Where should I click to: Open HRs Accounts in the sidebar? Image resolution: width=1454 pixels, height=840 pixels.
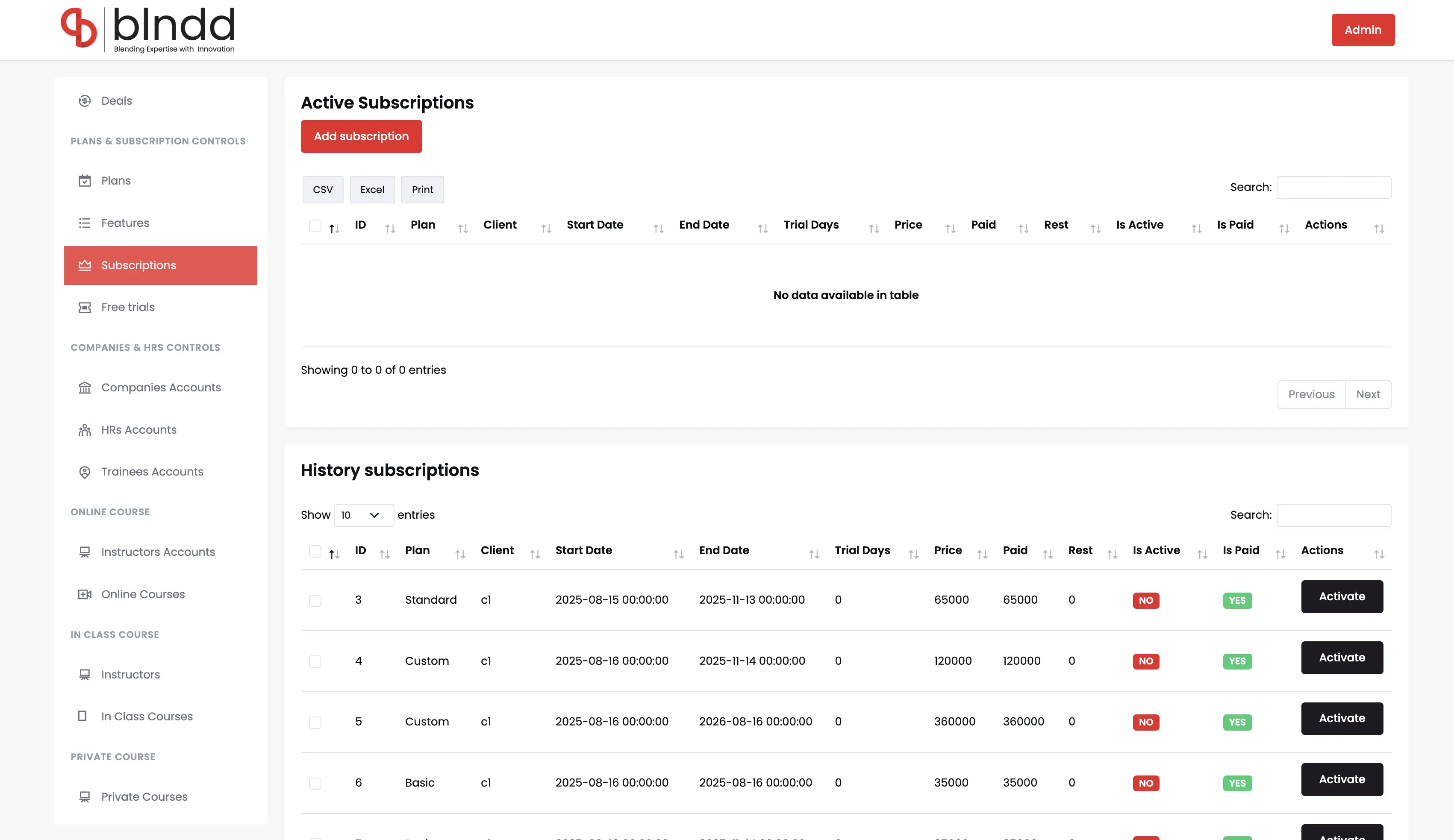[x=160, y=430]
